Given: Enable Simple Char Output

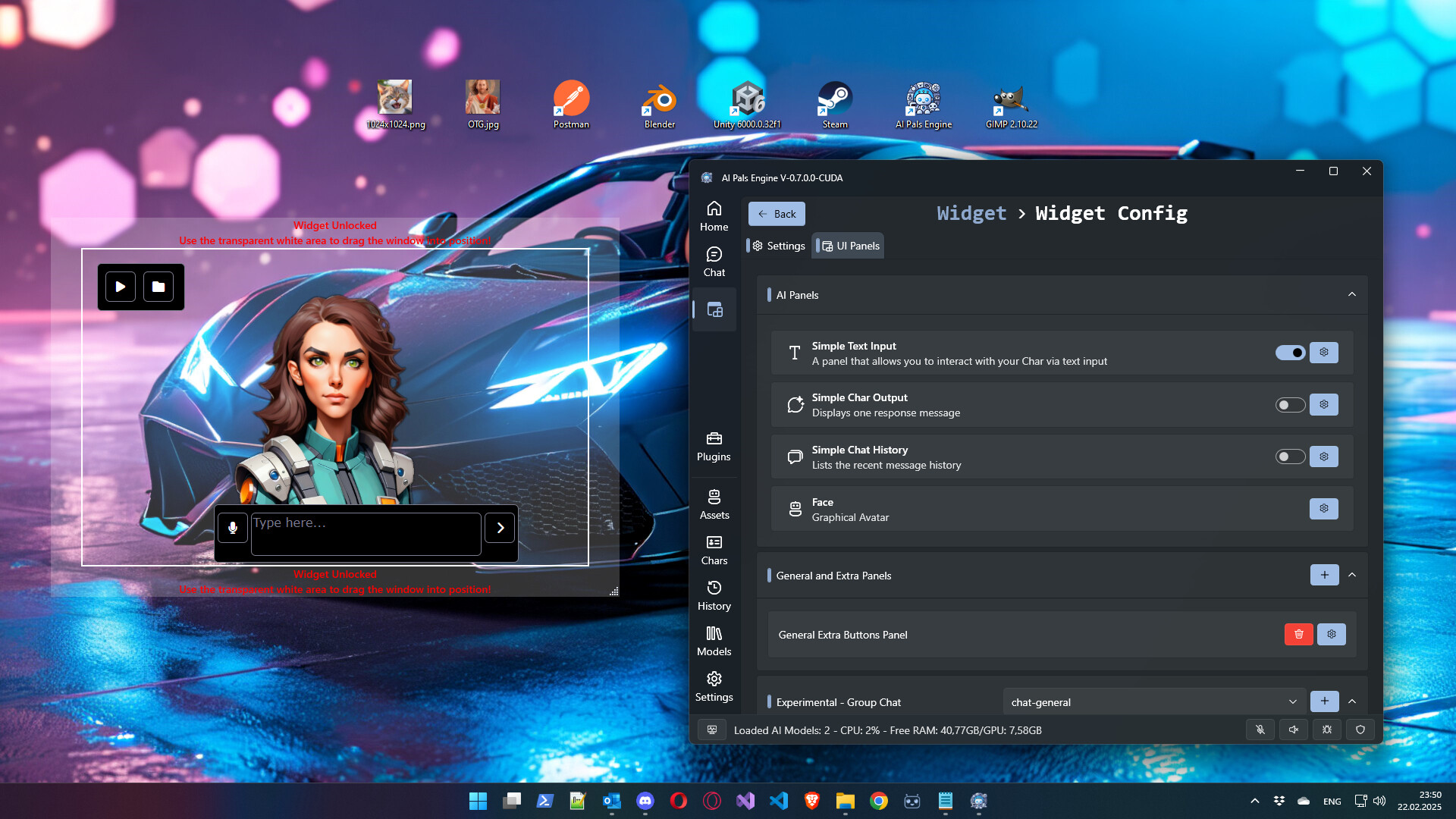Looking at the screenshot, I should (x=1290, y=404).
